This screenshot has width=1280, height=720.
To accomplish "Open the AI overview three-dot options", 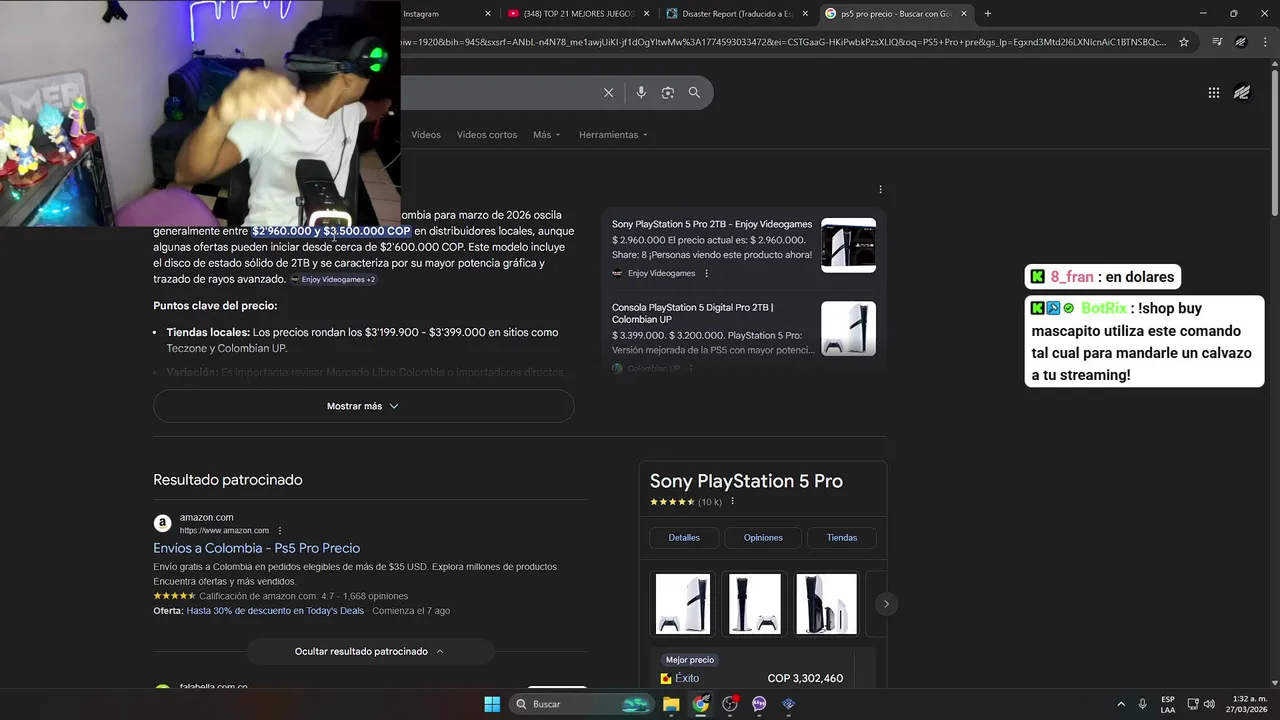I will click(880, 189).
